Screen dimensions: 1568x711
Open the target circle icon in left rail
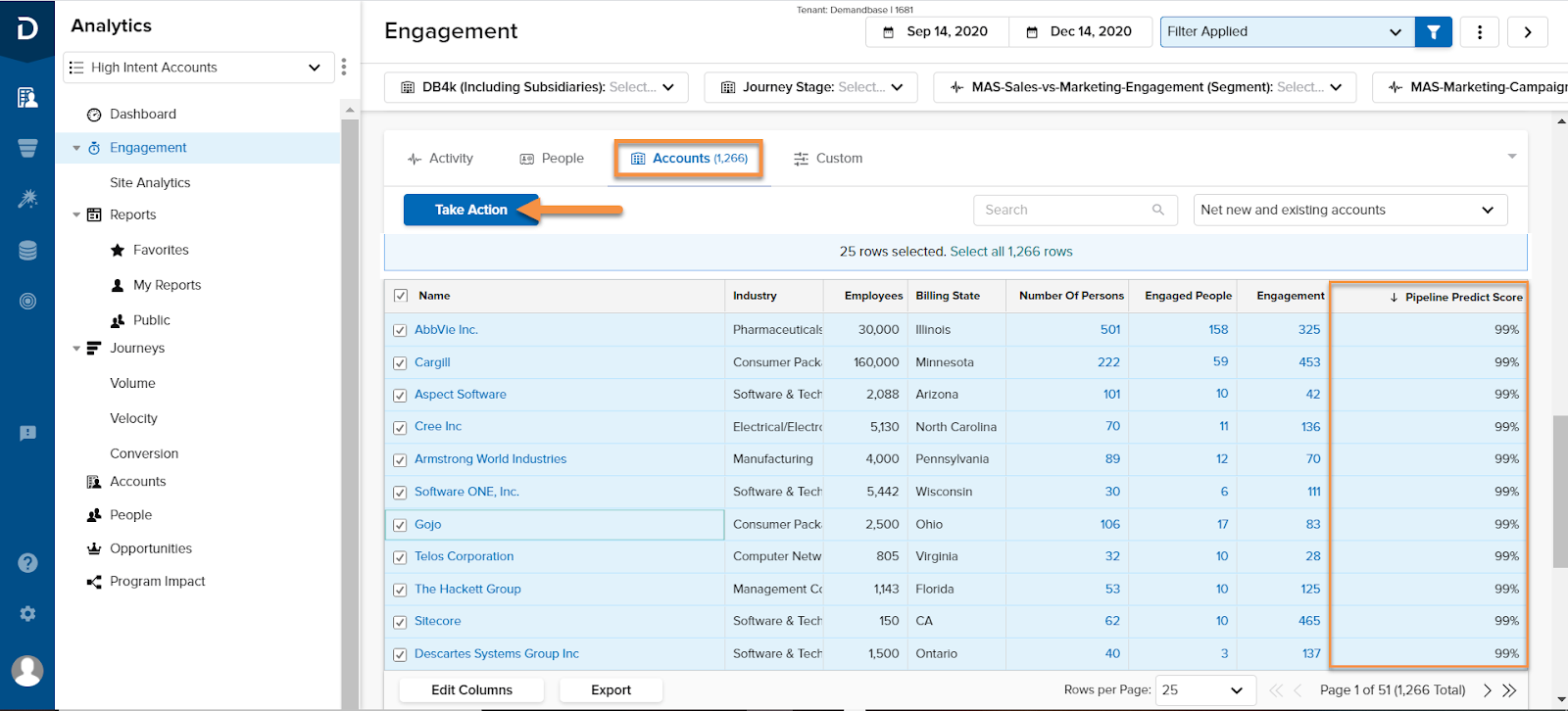(27, 302)
